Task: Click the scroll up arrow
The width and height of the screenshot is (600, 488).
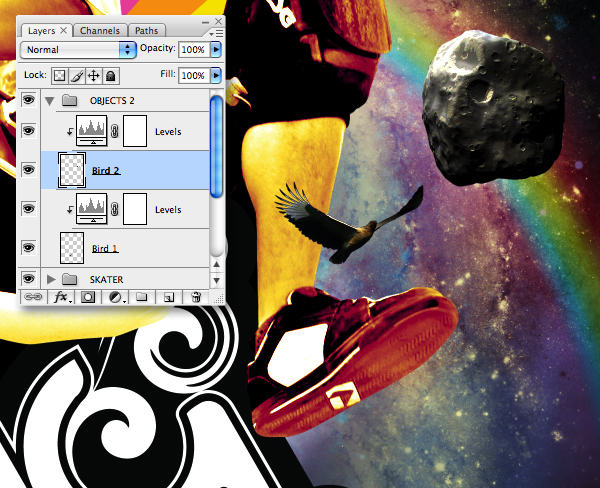Action: click(x=217, y=264)
